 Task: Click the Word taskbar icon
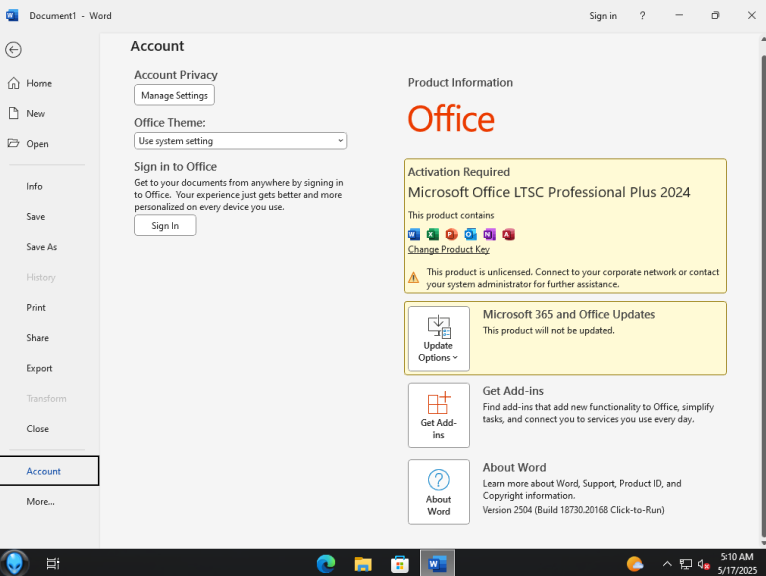[x=437, y=563]
